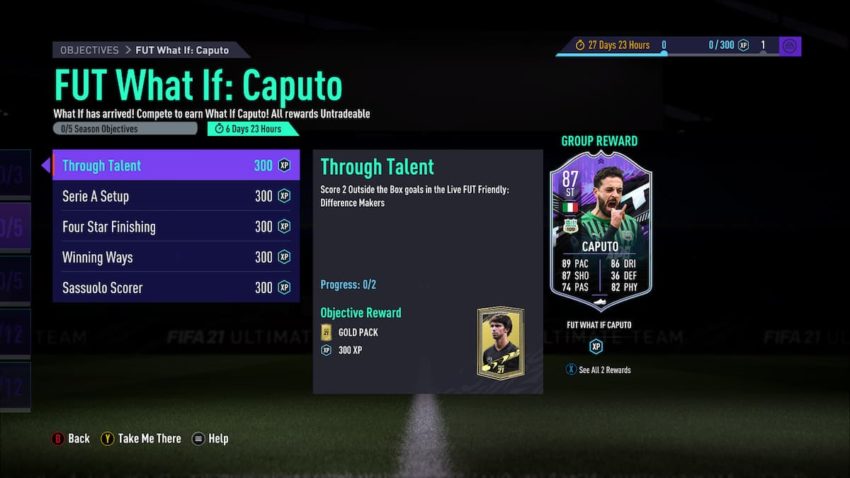
Task: Click See All 2 Rewards link
Action: [604, 370]
